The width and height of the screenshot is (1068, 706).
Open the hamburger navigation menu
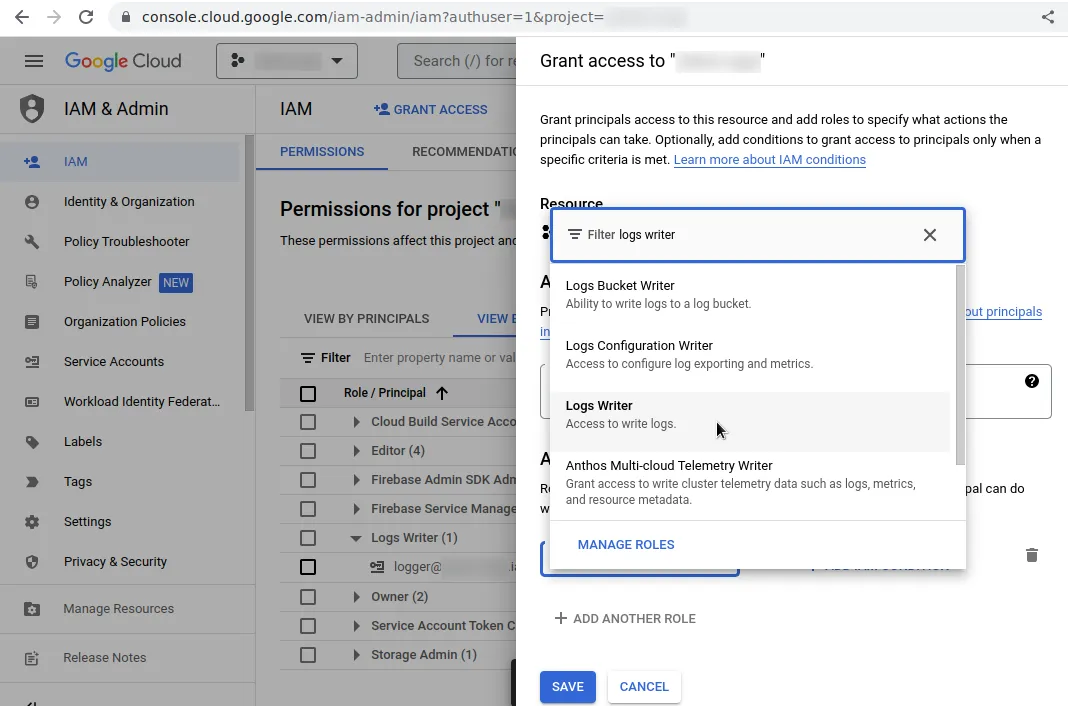pos(34,61)
